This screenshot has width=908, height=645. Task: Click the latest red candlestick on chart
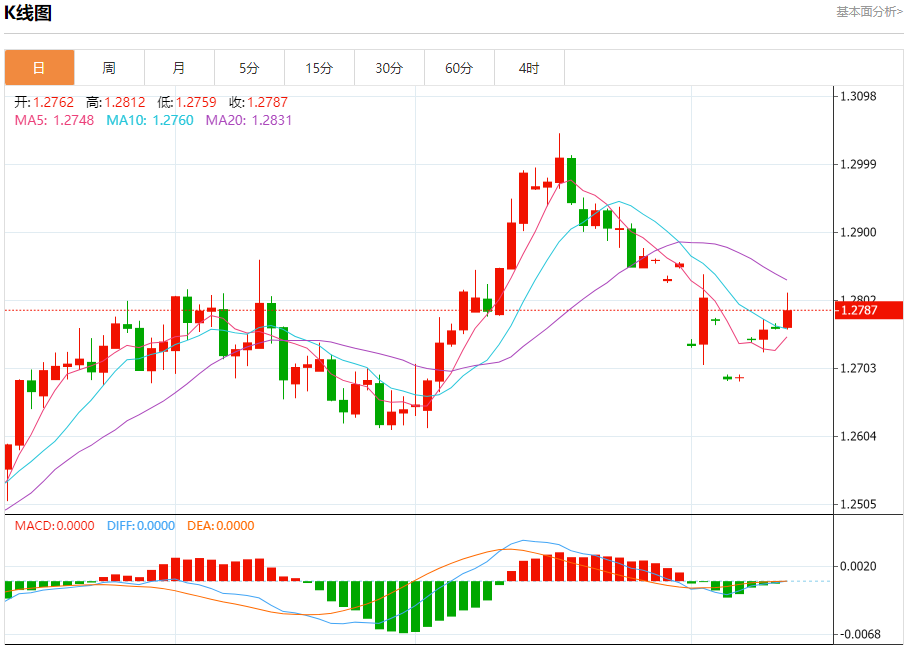click(x=788, y=318)
